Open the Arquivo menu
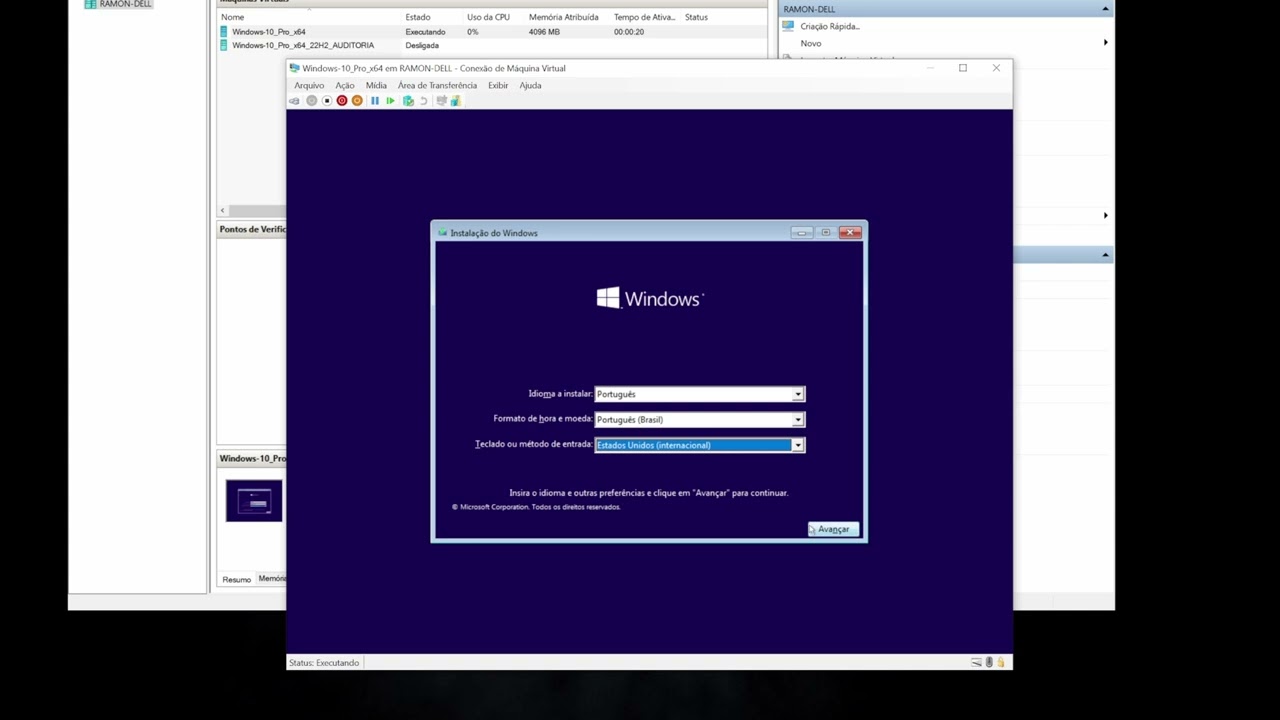The width and height of the screenshot is (1280, 720). 309,85
